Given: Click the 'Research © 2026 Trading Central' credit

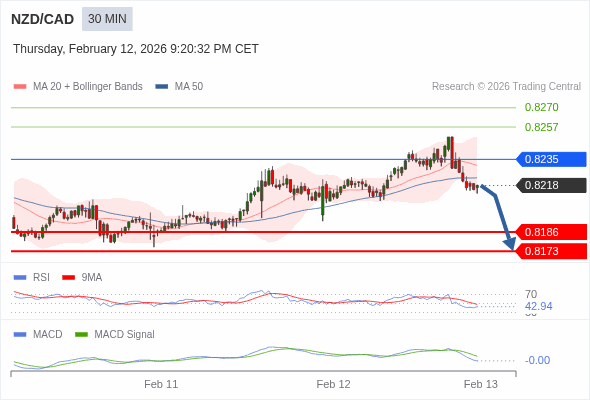Looking at the screenshot, I should point(506,87).
